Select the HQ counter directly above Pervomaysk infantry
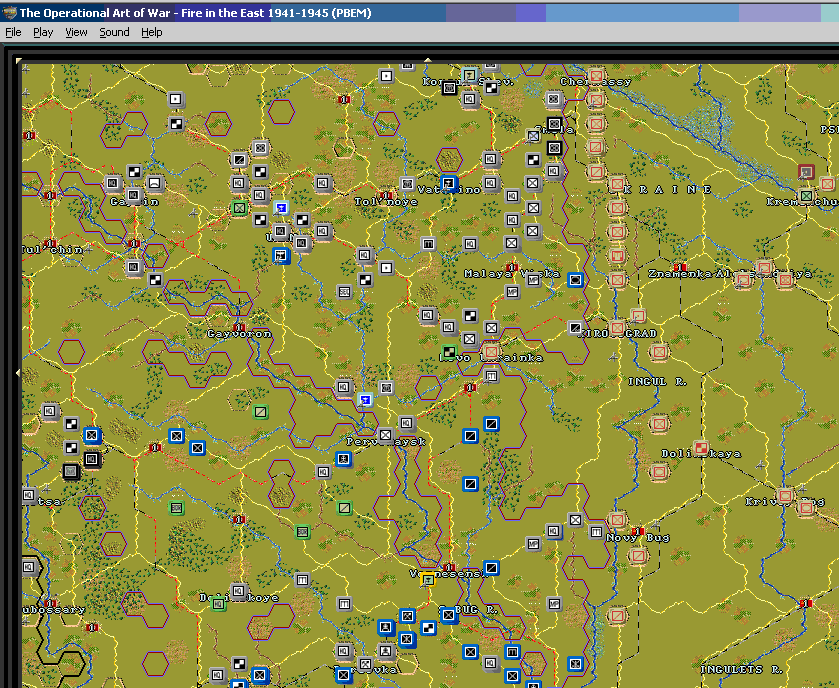The height and width of the screenshot is (688, 840). 406,423
